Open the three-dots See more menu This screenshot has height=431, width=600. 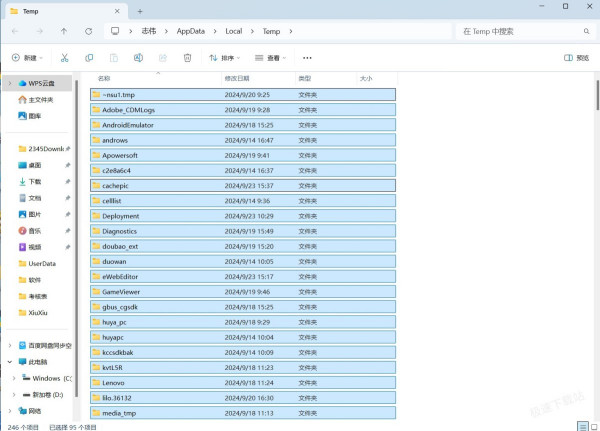[x=308, y=58]
